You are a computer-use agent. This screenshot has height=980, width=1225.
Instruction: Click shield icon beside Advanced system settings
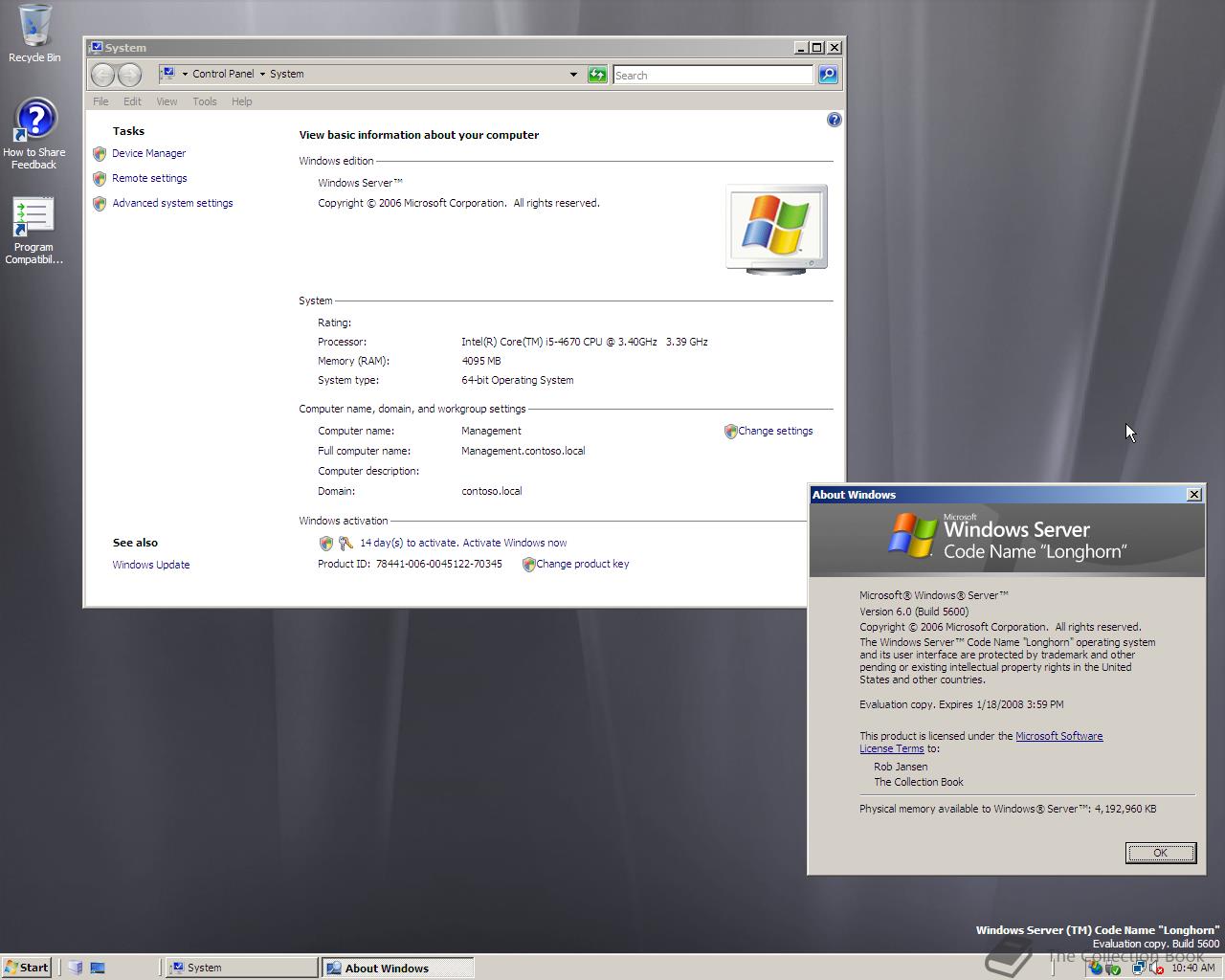[100, 203]
